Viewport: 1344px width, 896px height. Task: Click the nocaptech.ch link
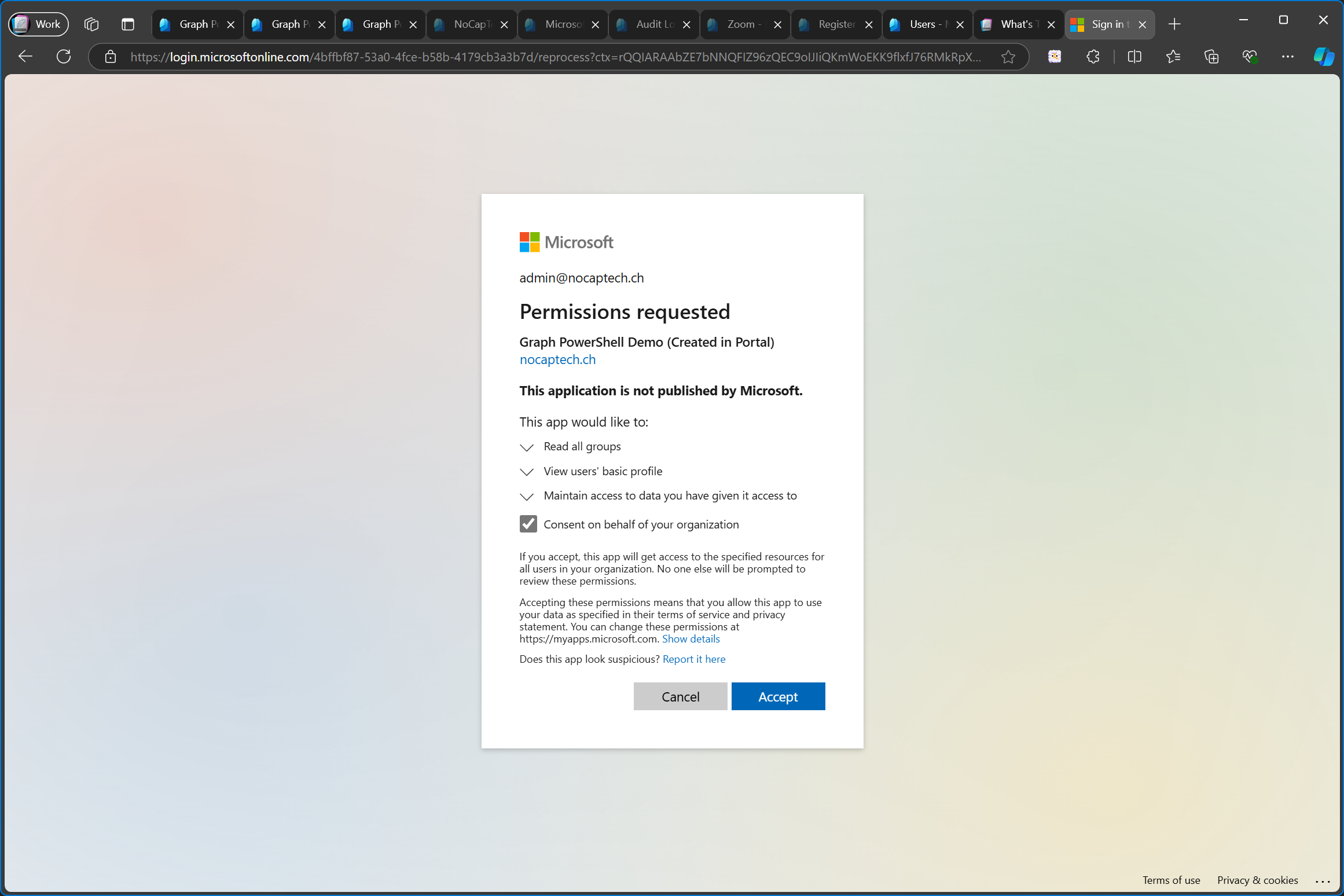coord(557,359)
